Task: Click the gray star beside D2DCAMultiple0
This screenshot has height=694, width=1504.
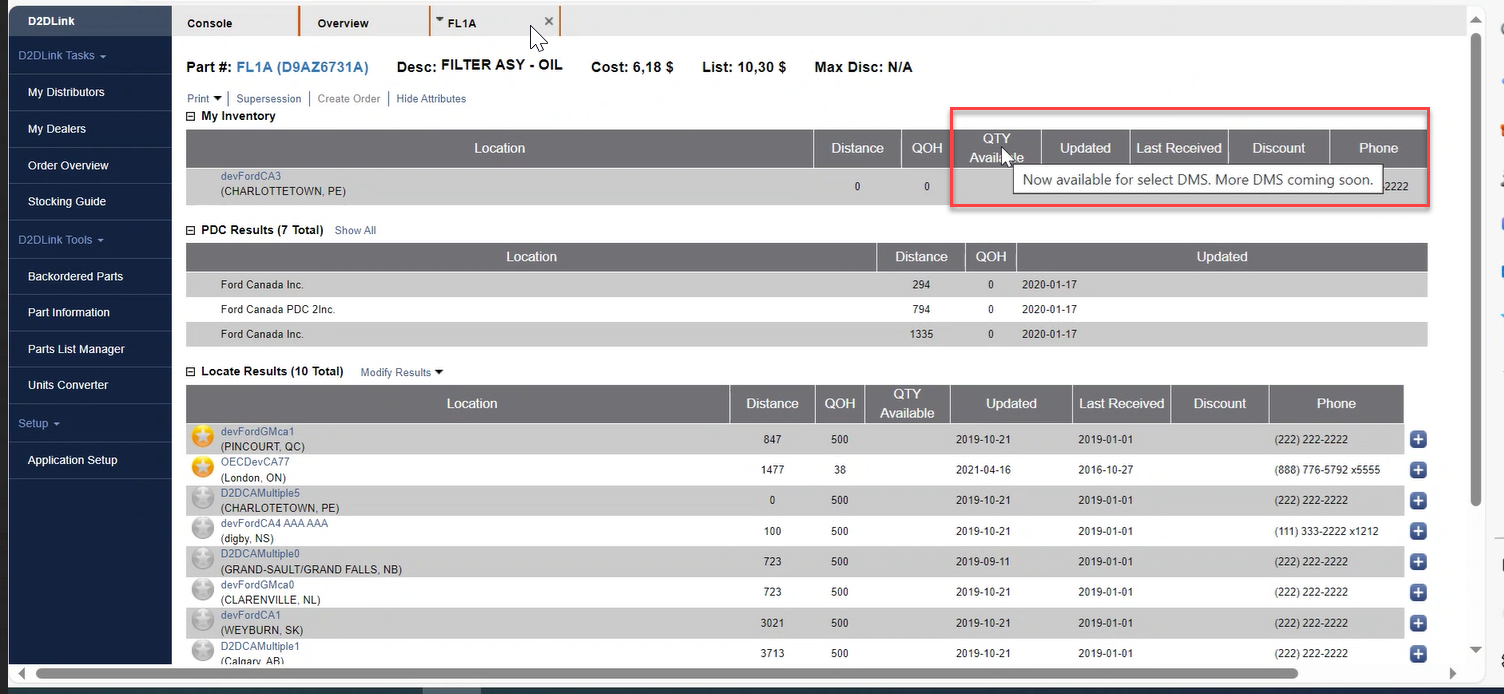Action: pyautogui.click(x=203, y=559)
